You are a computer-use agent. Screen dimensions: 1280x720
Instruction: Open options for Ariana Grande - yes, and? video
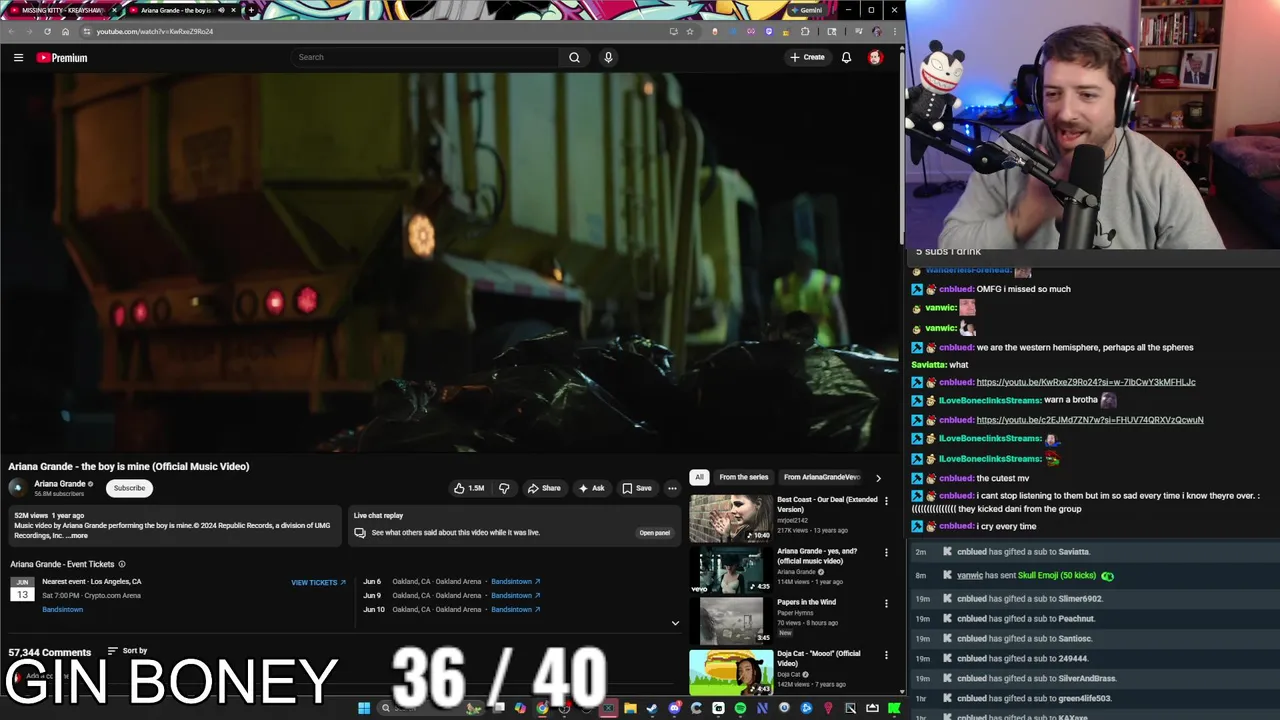(x=886, y=552)
